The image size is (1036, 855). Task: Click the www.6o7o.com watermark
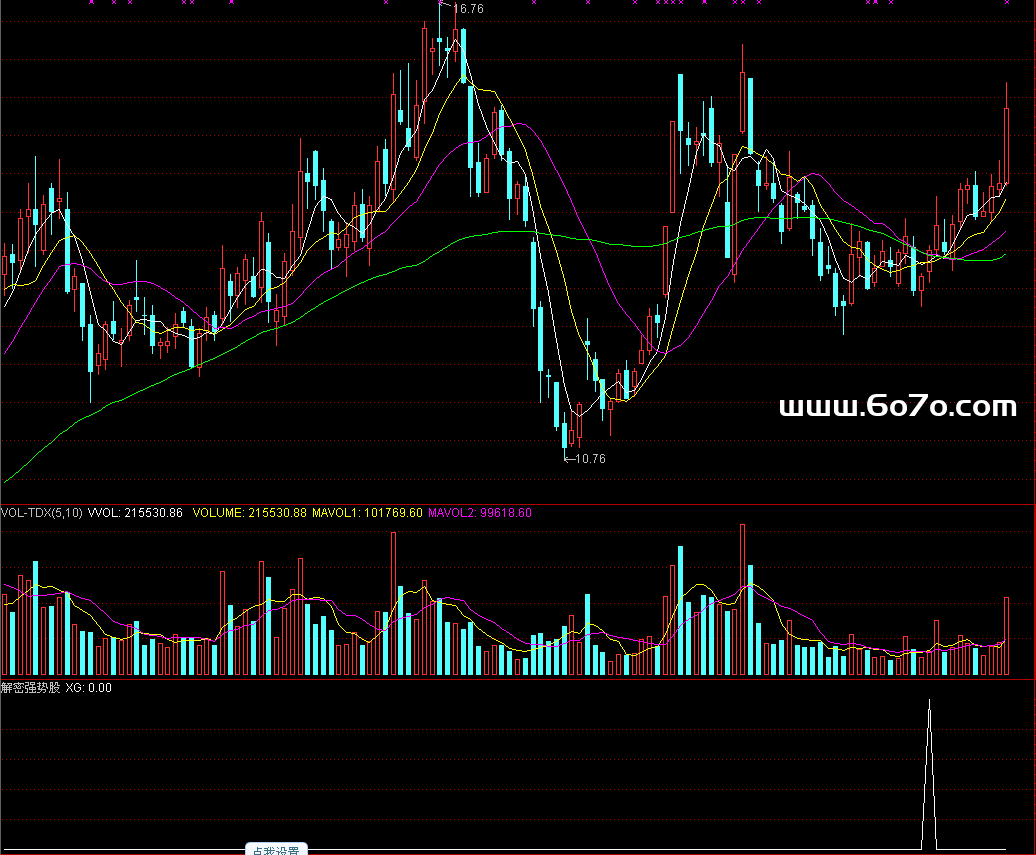pyautogui.click(x=897, y=407)
